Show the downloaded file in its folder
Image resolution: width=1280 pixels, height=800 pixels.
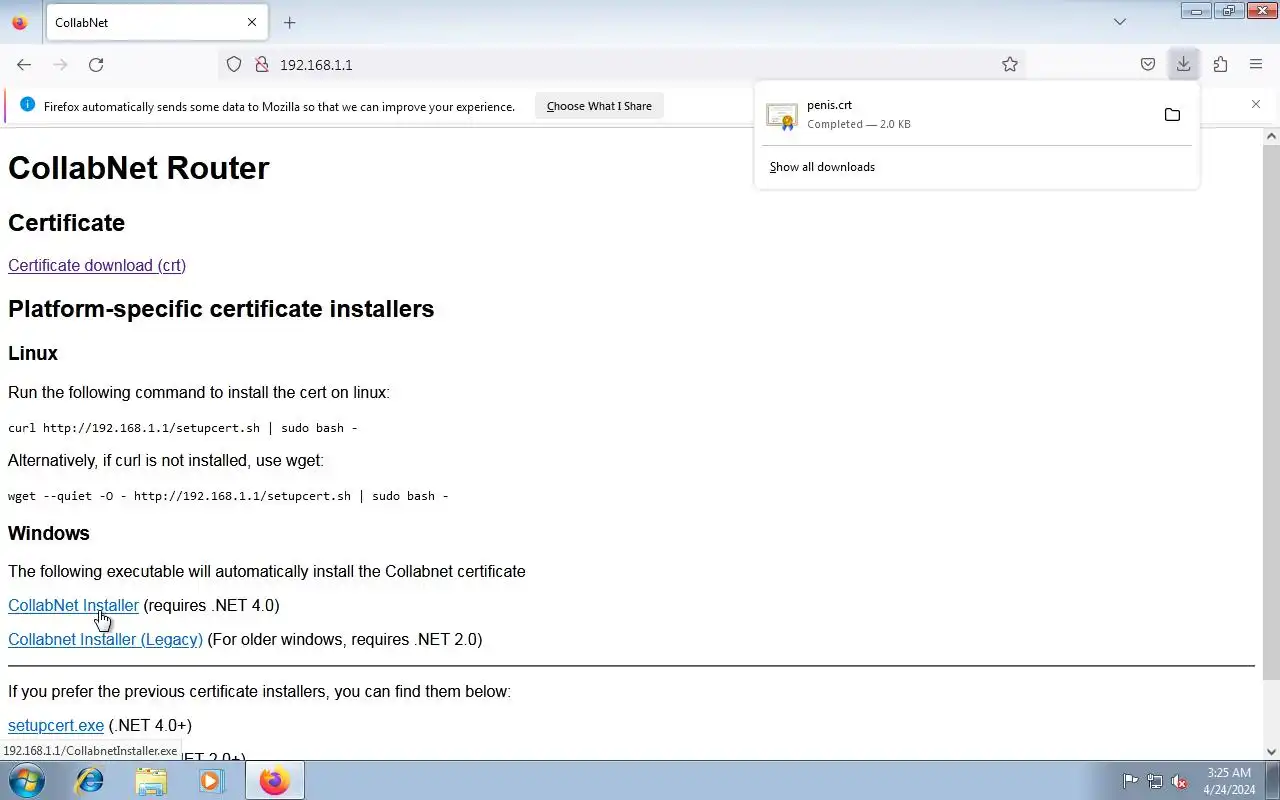pos(1172,115)
